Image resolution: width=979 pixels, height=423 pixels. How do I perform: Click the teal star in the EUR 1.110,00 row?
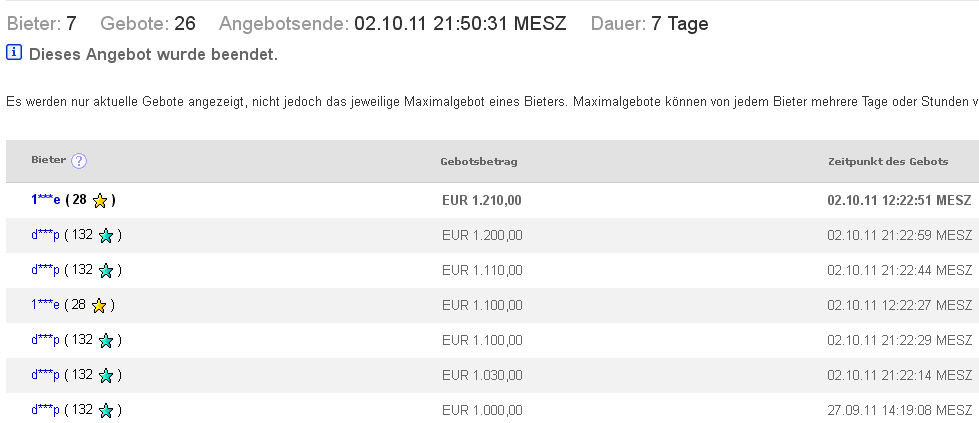(106, 271)
